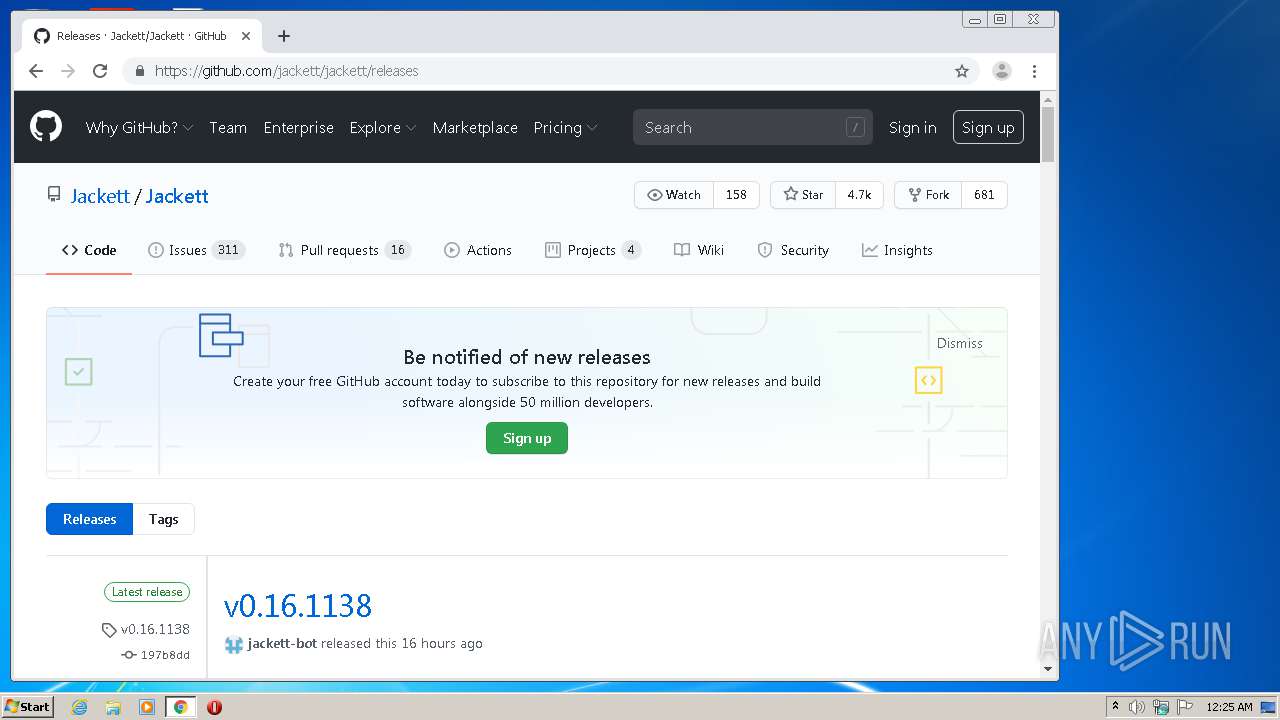Click the jackett-bot avatar icon
The height and width of the screenshot is (720, 1280).
234,645
